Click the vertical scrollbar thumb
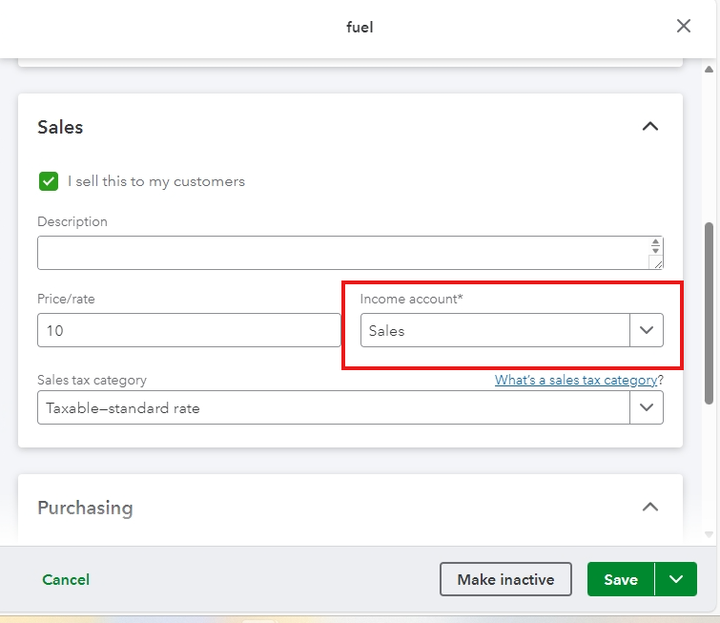Viewport: 720px width, 623px height. (x=710, y=310)
